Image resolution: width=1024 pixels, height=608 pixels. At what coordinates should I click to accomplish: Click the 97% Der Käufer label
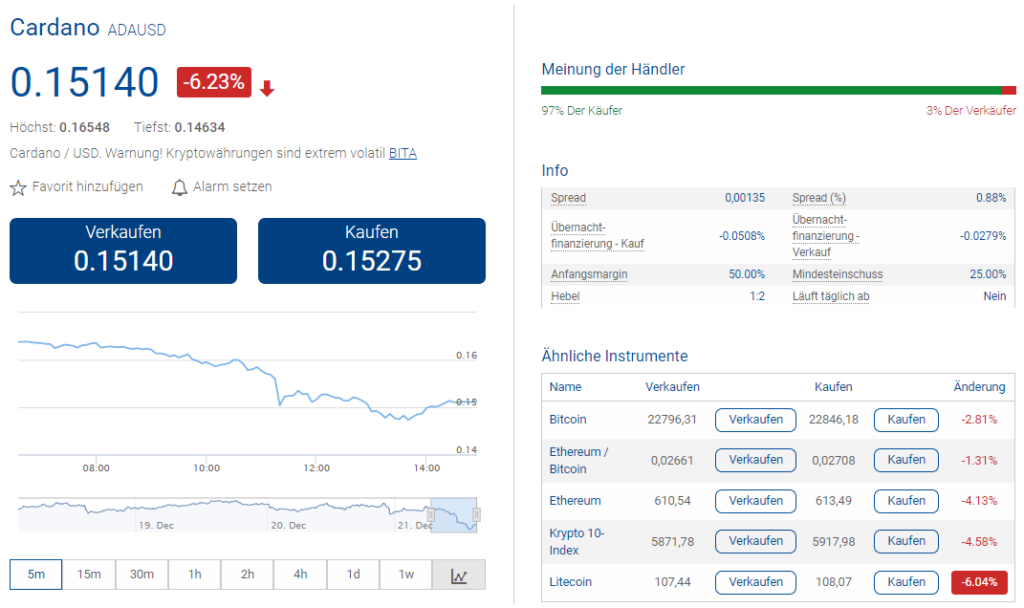coord(582,111)
